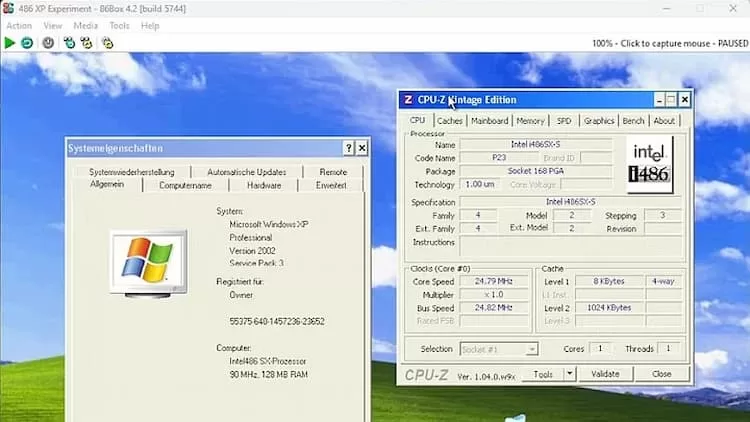Open the View menu
The width and height of the screenshot is (750, 422).
[x=53, y=26]
